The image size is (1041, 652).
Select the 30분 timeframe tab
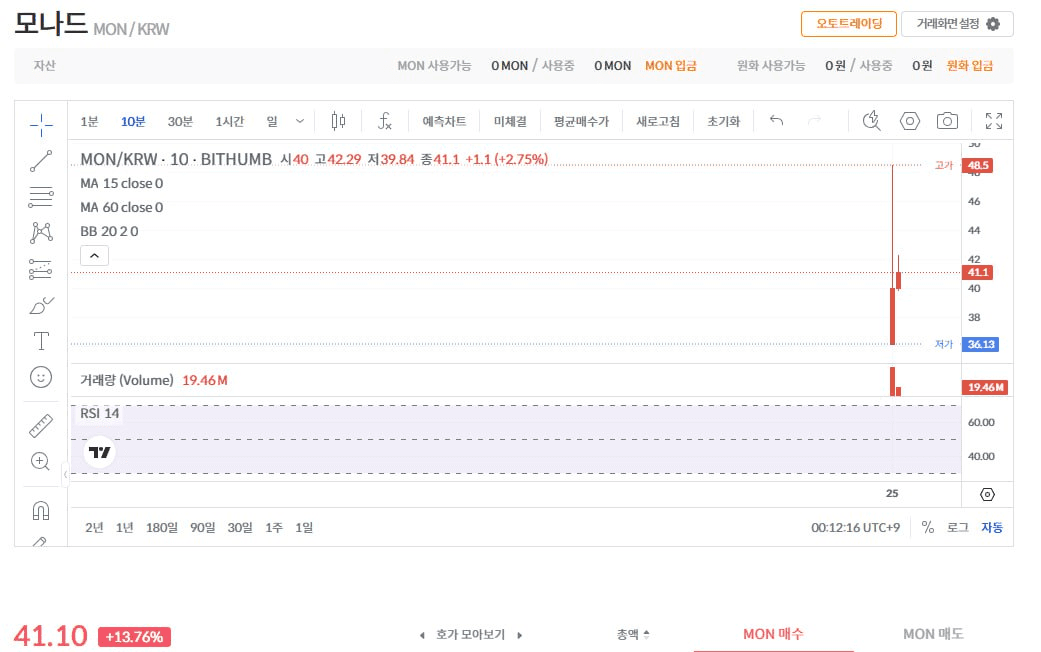click(180, 121)
